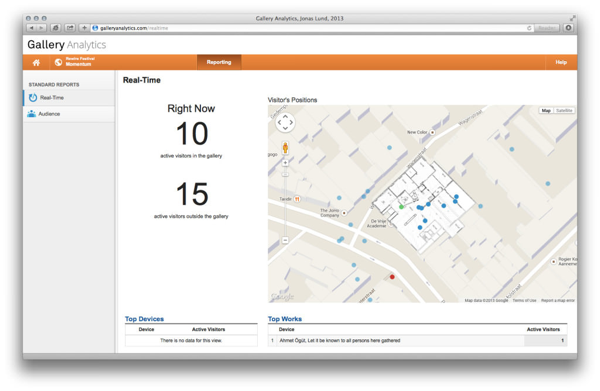Click the Audience people icon

31,114
